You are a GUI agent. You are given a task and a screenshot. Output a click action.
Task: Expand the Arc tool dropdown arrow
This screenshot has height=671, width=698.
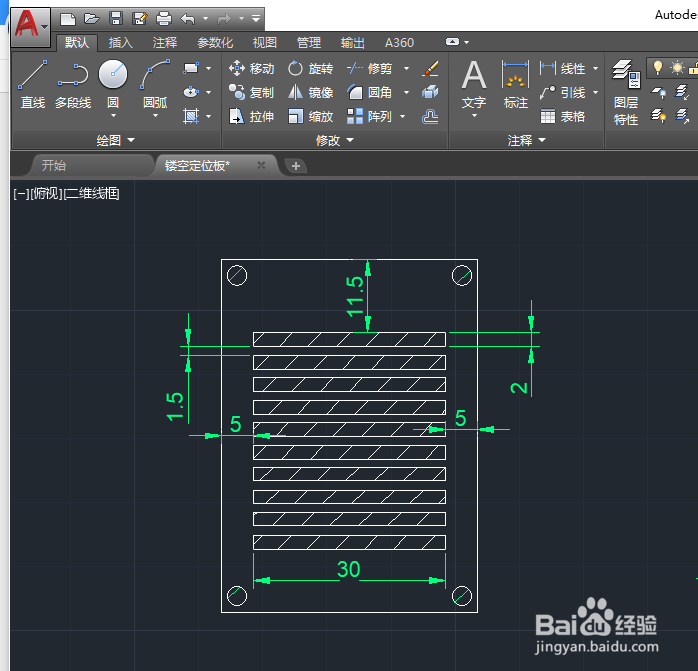coord(155,116)
